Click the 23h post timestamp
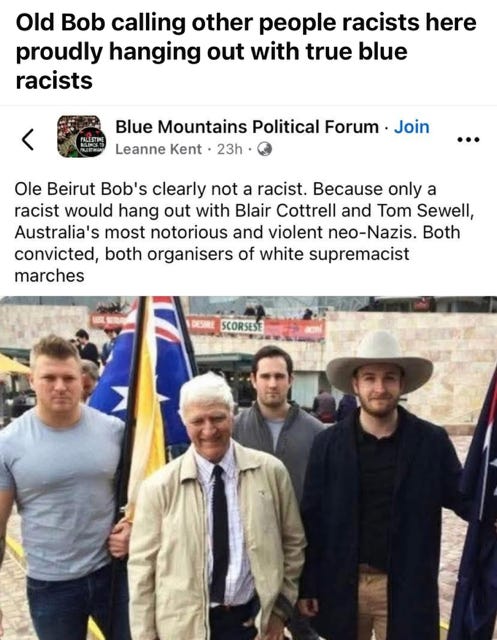Viewport: 497px width, 640px height. (229, 149)
